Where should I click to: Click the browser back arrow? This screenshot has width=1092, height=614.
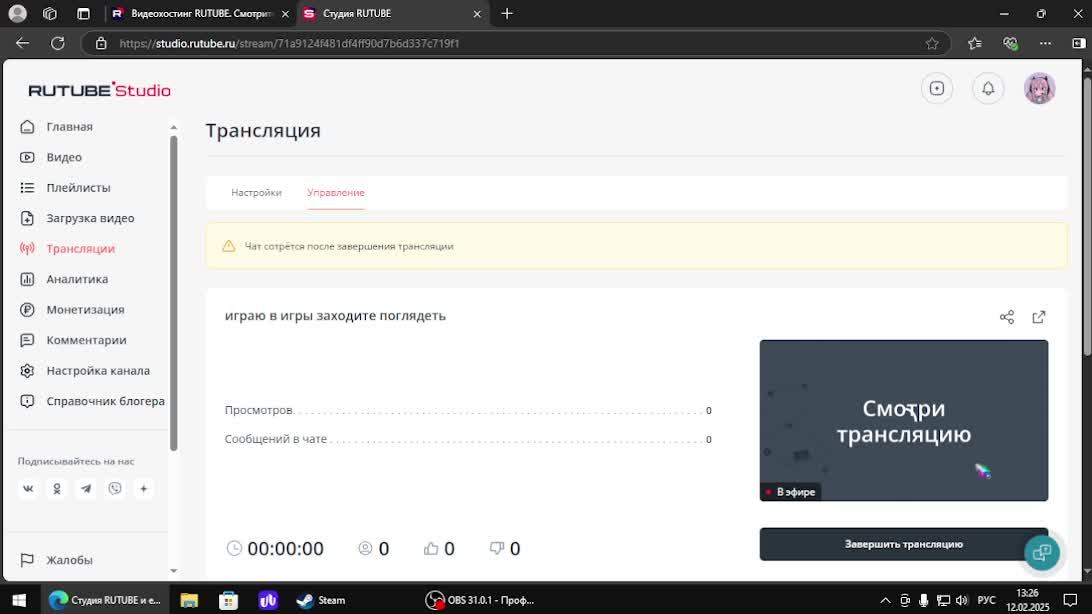click(22, 43)
